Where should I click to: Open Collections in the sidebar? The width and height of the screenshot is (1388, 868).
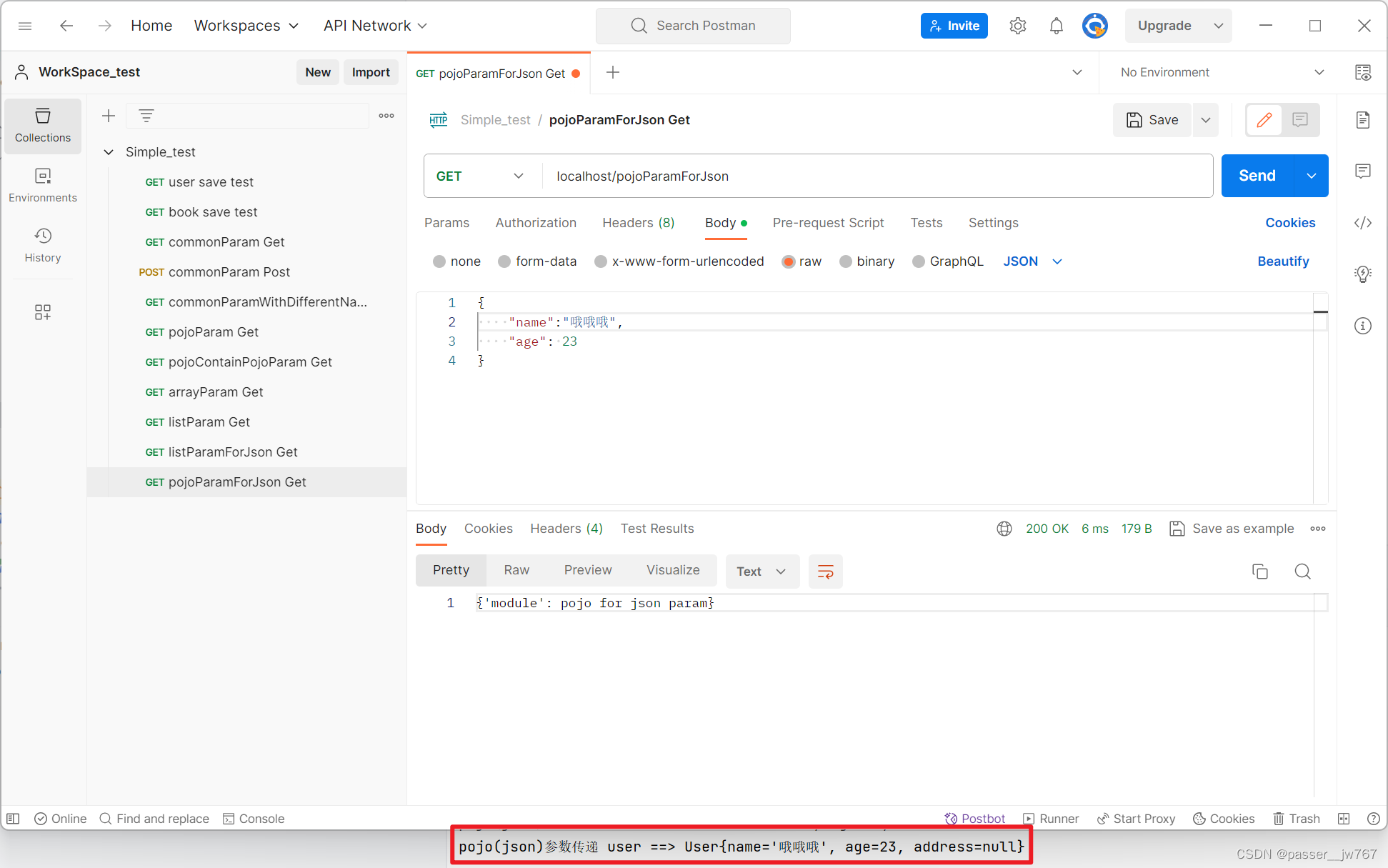[43, 125]
